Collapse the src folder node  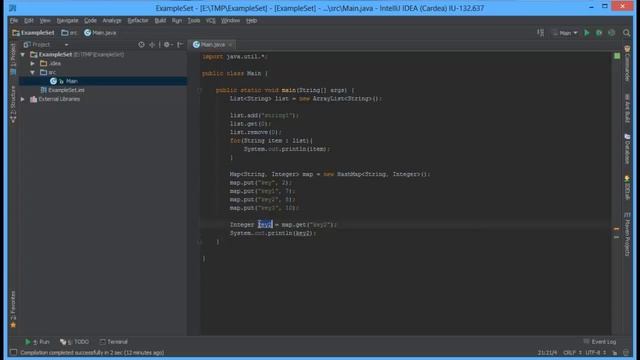pyautogui.click(x=33, y=72)
